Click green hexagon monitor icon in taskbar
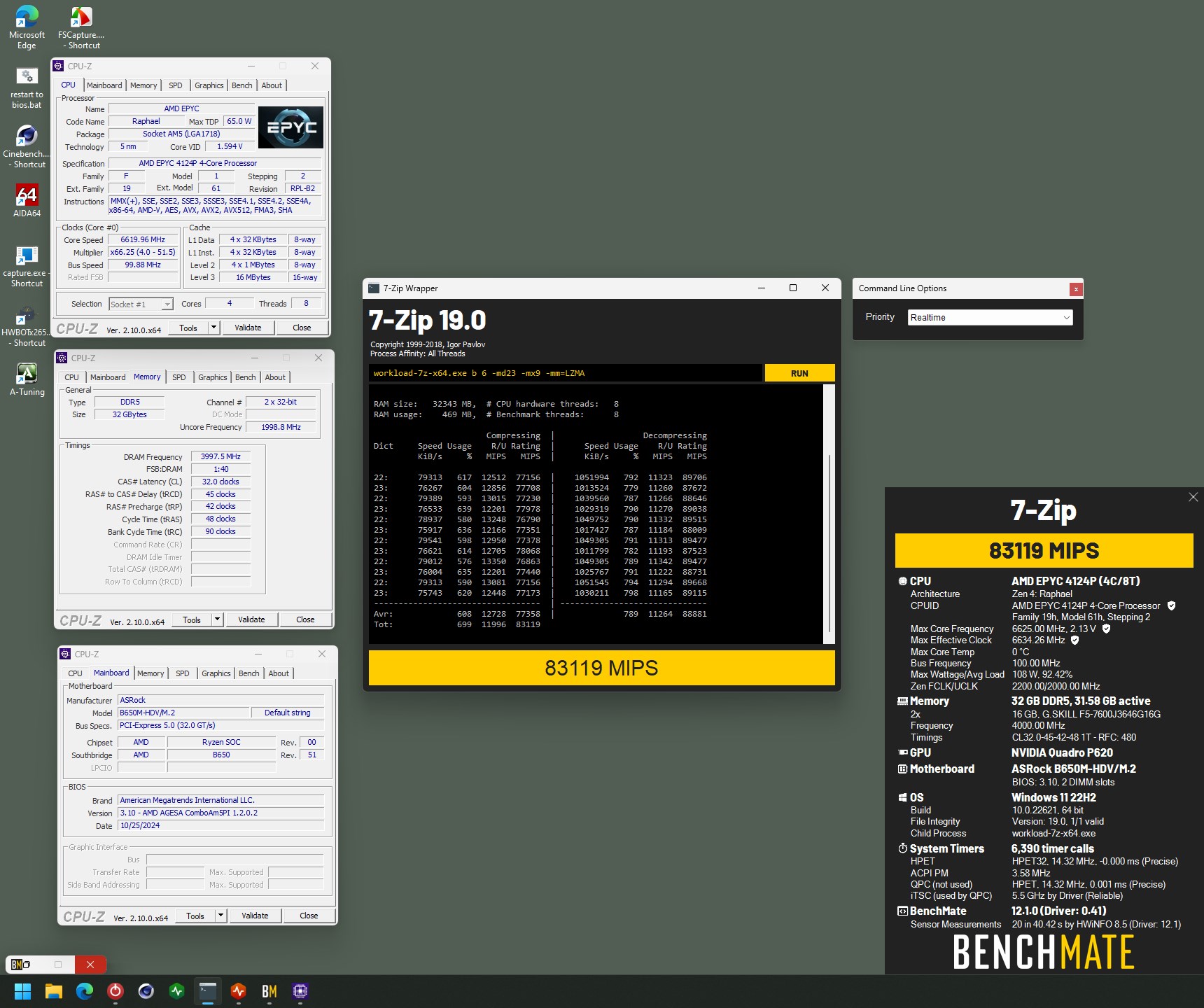This screenshot has width=1204, height=1008. (177, 991)
